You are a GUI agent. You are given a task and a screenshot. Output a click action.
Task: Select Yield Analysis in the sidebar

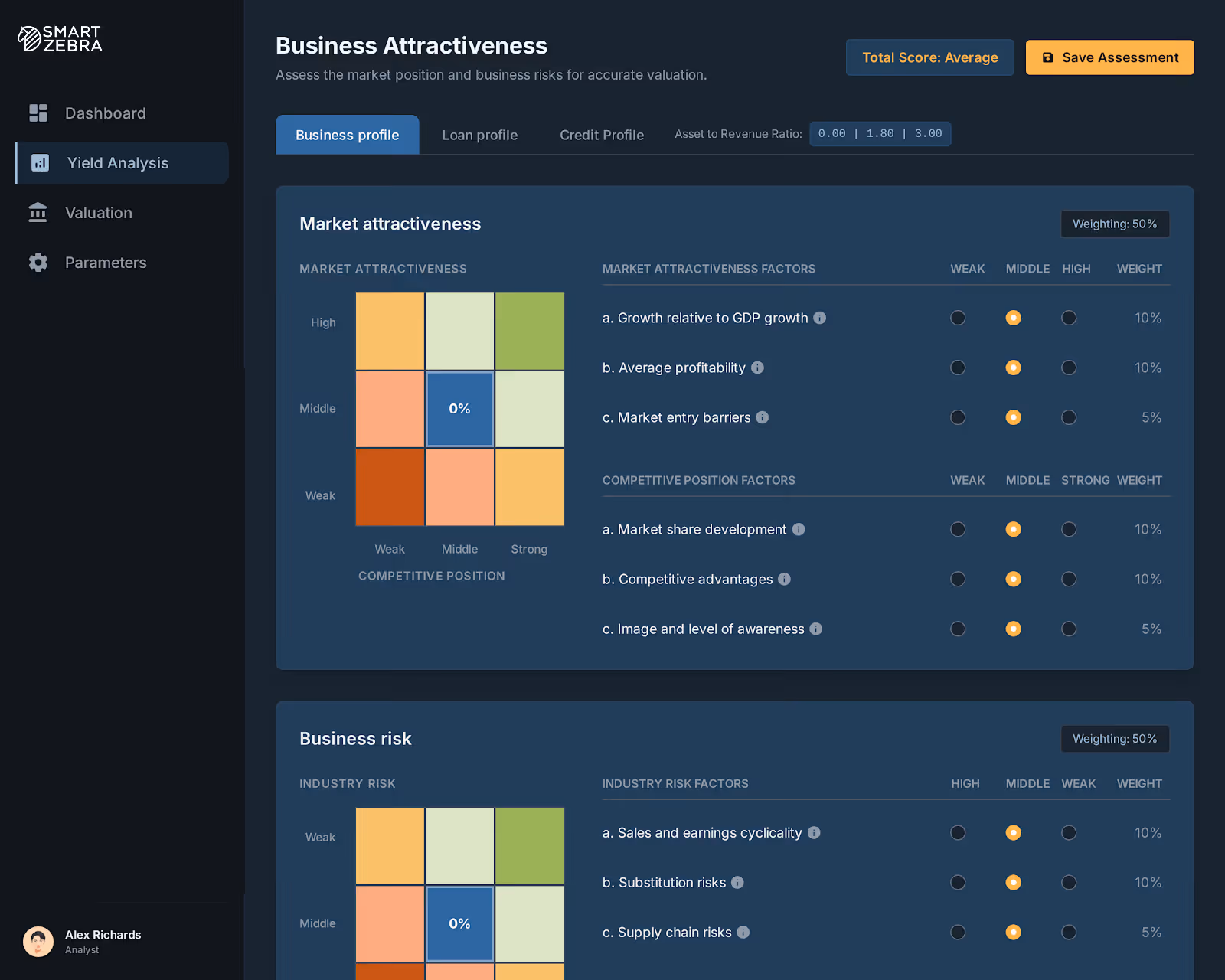click(122, 163)
